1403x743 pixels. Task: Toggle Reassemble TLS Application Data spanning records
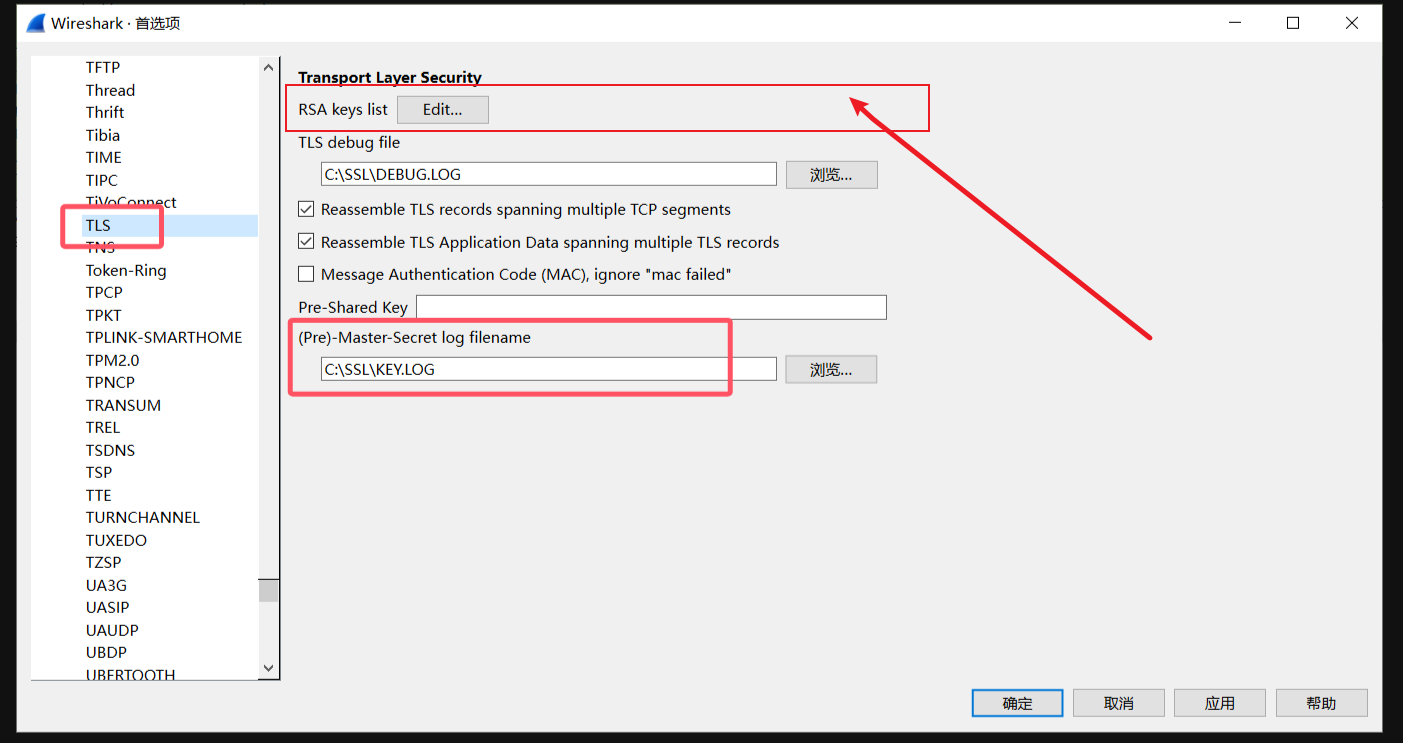coord(307,242)
